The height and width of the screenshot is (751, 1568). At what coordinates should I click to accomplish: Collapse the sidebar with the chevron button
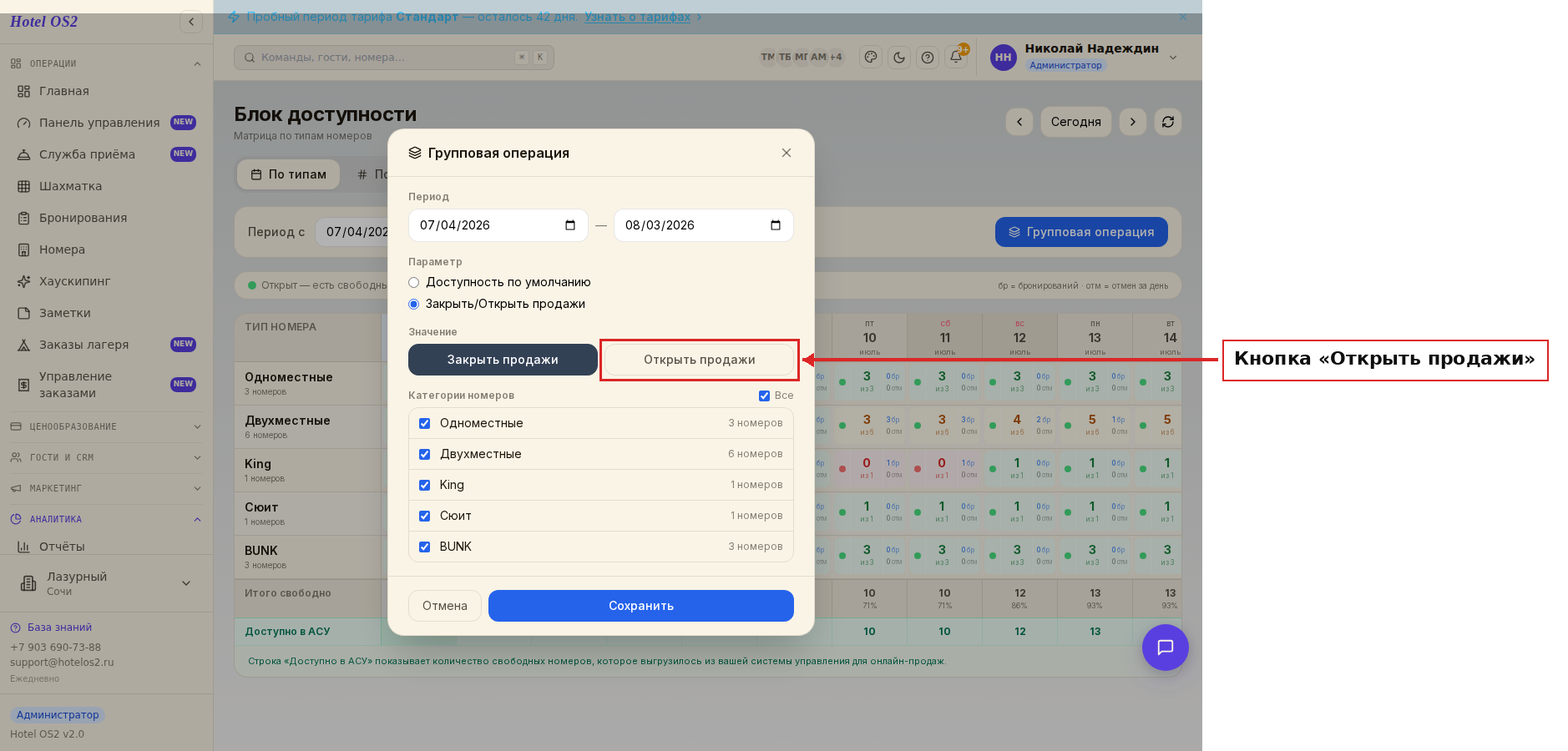click(x=191, y=22)
